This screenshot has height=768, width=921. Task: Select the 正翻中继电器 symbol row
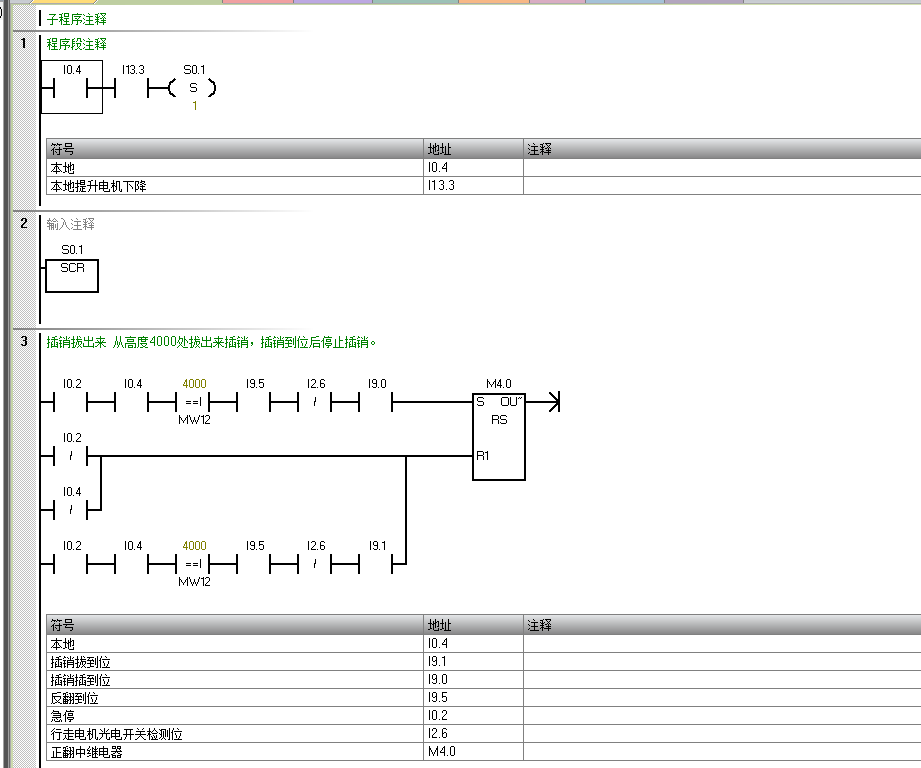click(87, 752)
